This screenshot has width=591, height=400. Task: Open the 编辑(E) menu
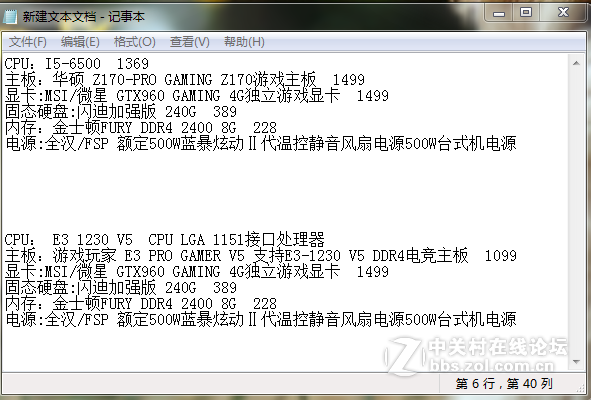80,41
